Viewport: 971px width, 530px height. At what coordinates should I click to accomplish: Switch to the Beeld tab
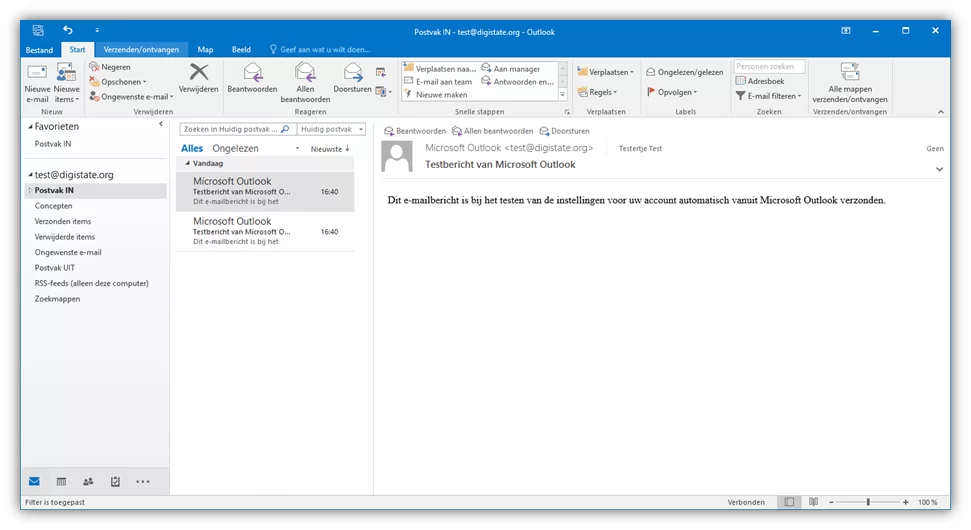pos(241,50)
